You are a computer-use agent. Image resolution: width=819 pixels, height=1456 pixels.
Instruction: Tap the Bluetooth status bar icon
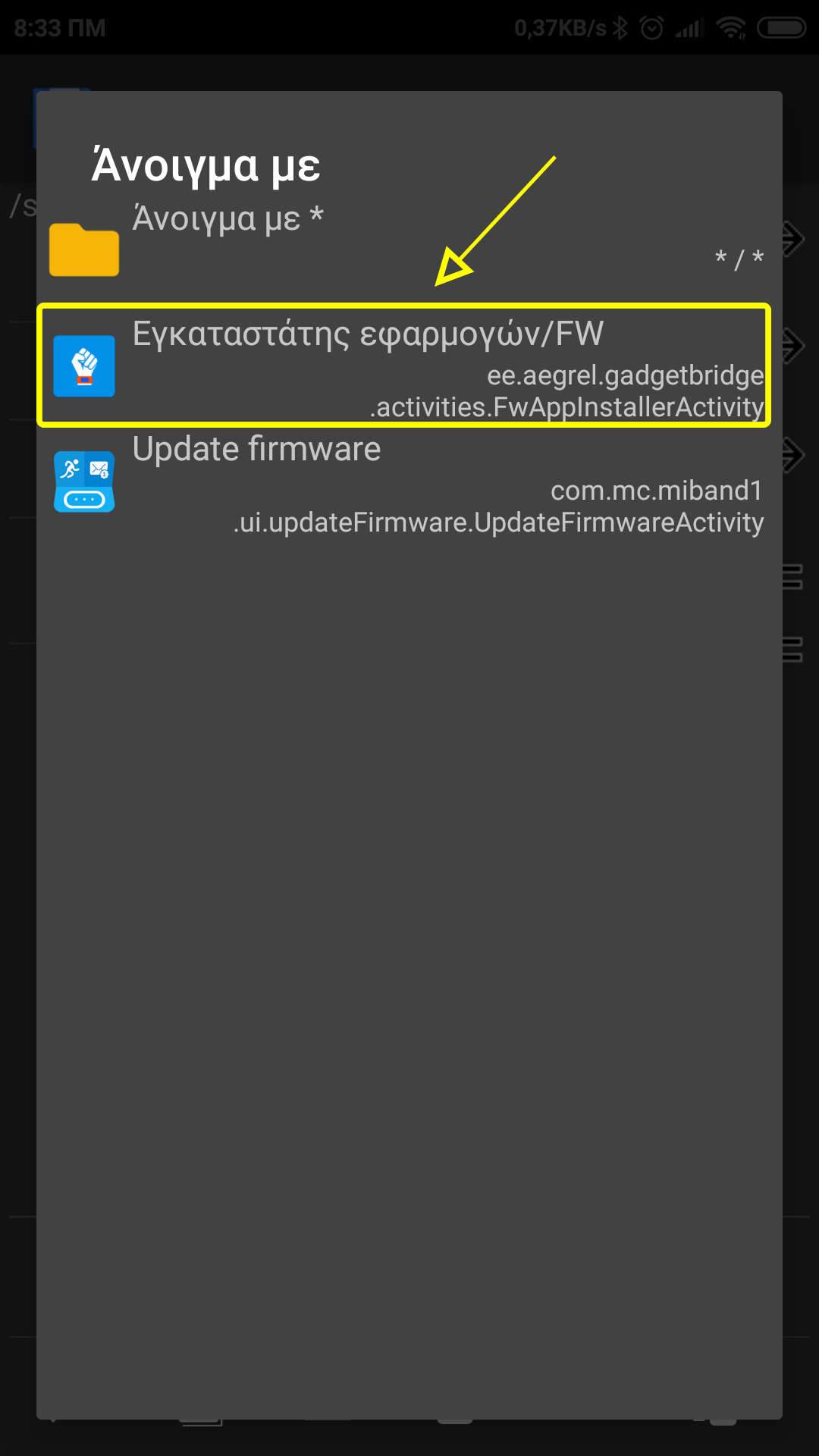pyautogui.click(x=620, y=28)
